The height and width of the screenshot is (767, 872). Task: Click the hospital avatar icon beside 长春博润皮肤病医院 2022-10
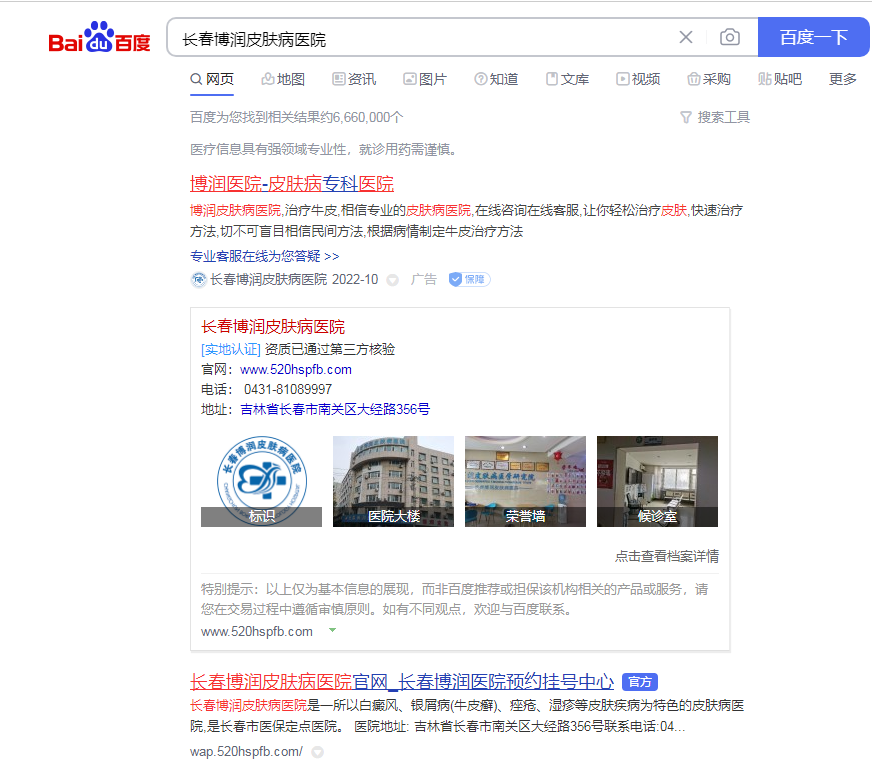click(199, 280)
